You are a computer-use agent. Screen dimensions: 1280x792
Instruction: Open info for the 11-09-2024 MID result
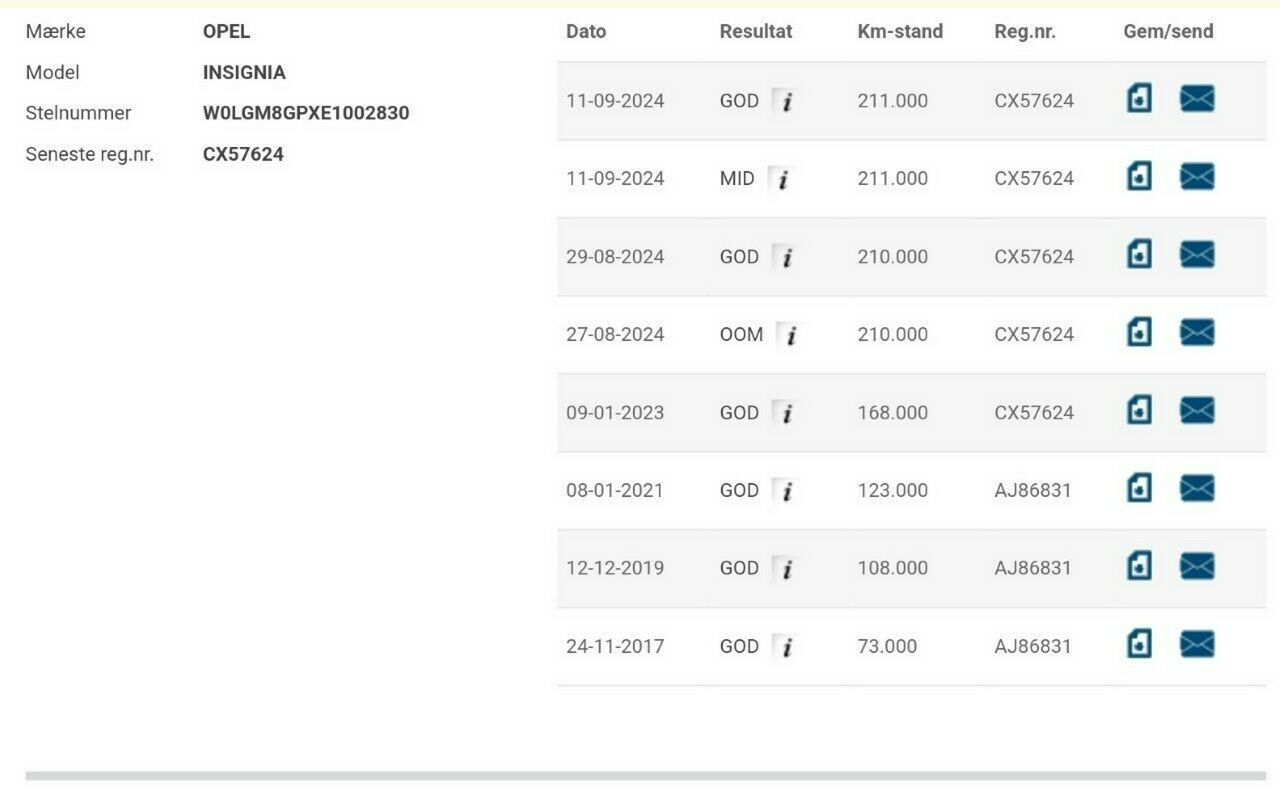point(782,179)
